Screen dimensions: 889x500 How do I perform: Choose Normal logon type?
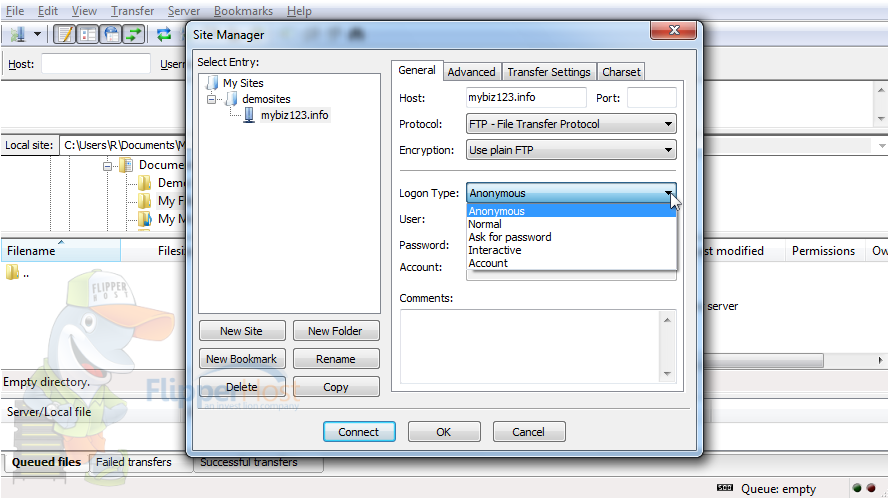pyautogui.click(x=571, y=224)
